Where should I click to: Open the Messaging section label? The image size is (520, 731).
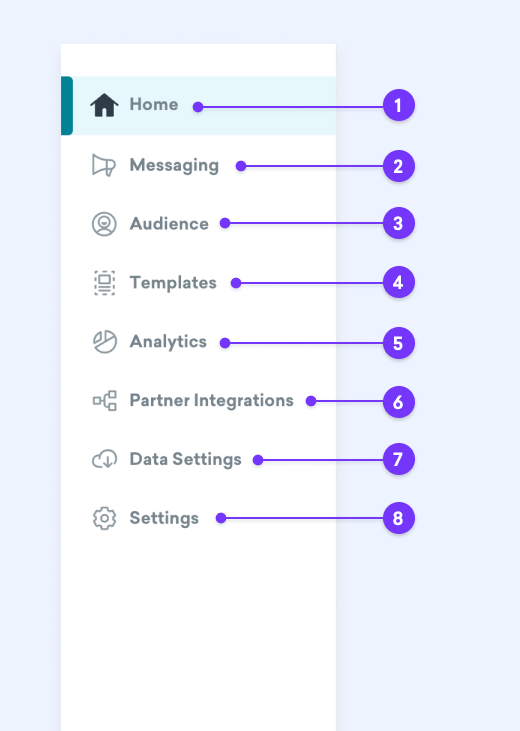[x=174, y=166]
